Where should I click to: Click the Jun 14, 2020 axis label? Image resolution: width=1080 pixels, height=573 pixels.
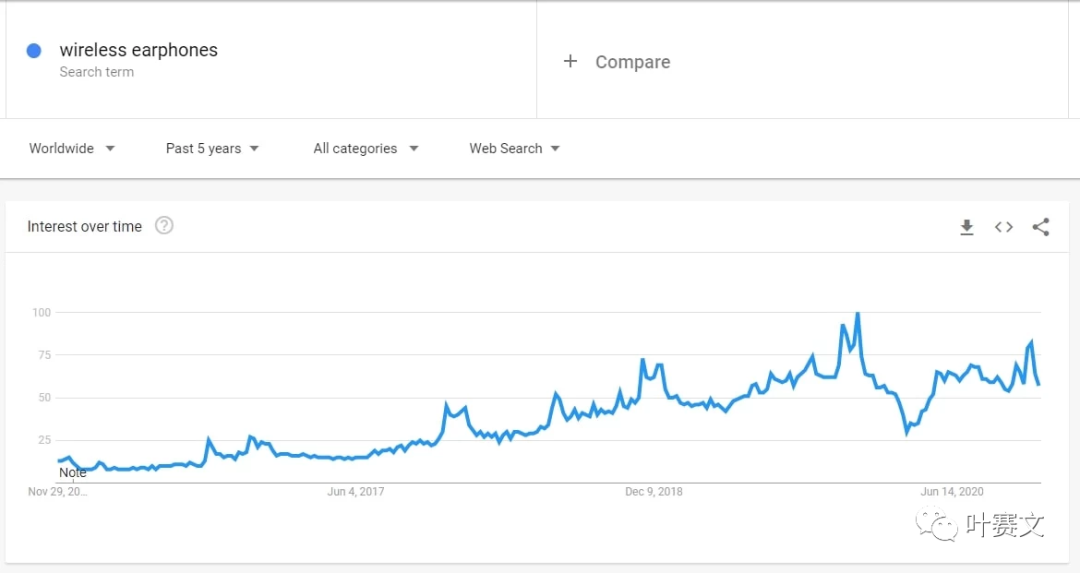[952, 491]
